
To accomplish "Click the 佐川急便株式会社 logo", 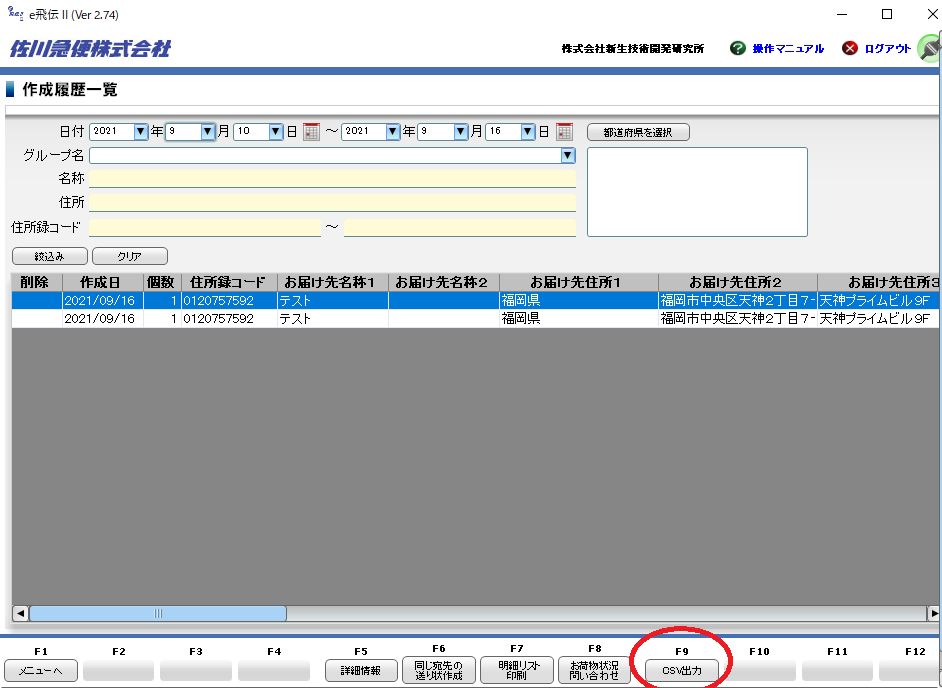I will 90,48.
